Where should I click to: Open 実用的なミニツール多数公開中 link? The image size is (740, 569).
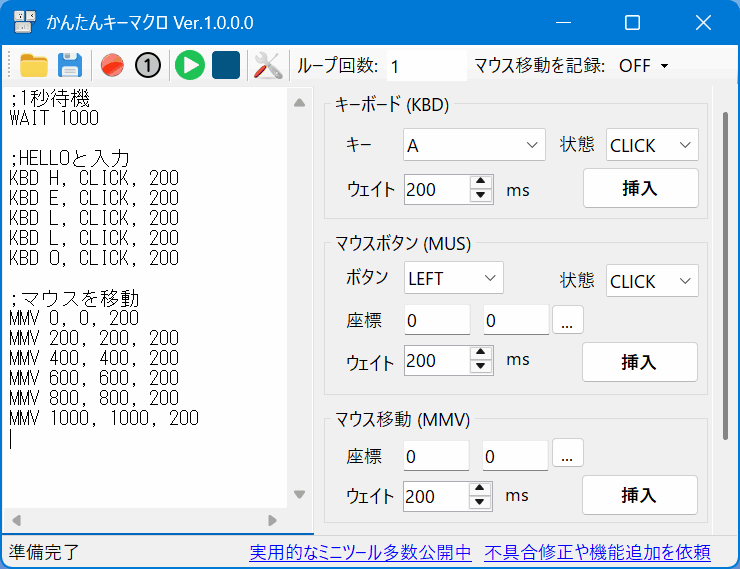pos(360,552)
